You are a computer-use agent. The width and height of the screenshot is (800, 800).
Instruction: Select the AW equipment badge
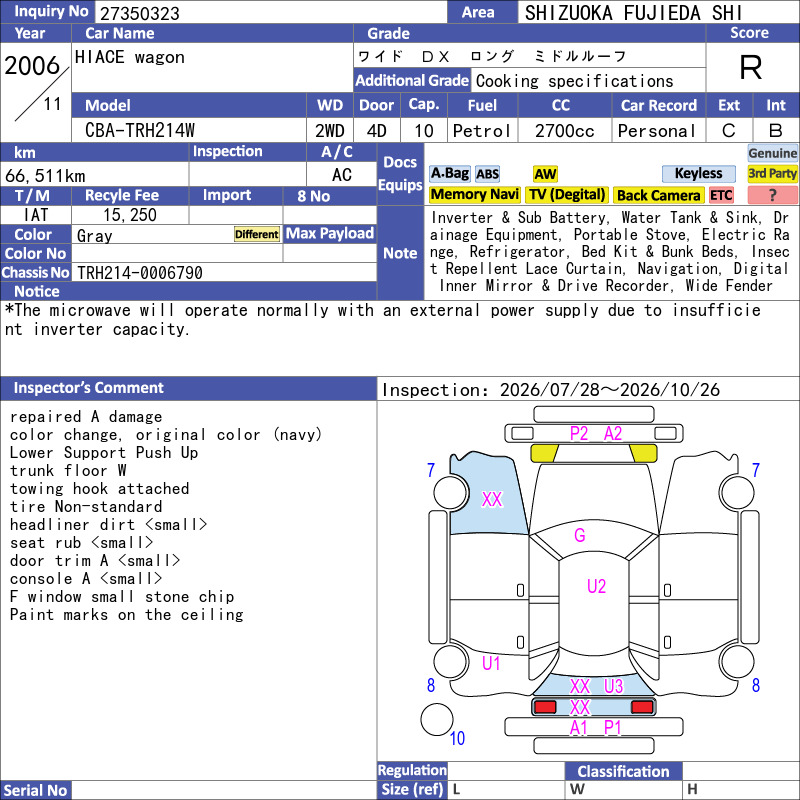(545, 174)
